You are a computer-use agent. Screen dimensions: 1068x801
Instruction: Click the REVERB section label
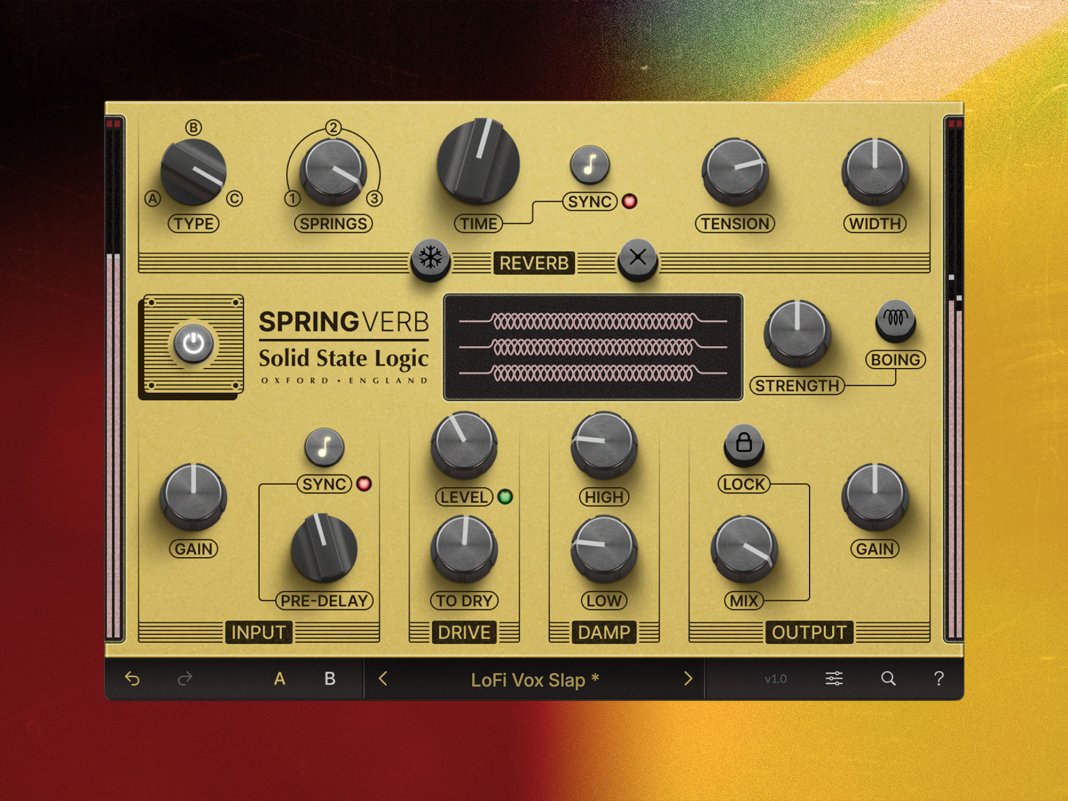coord(535,263)
